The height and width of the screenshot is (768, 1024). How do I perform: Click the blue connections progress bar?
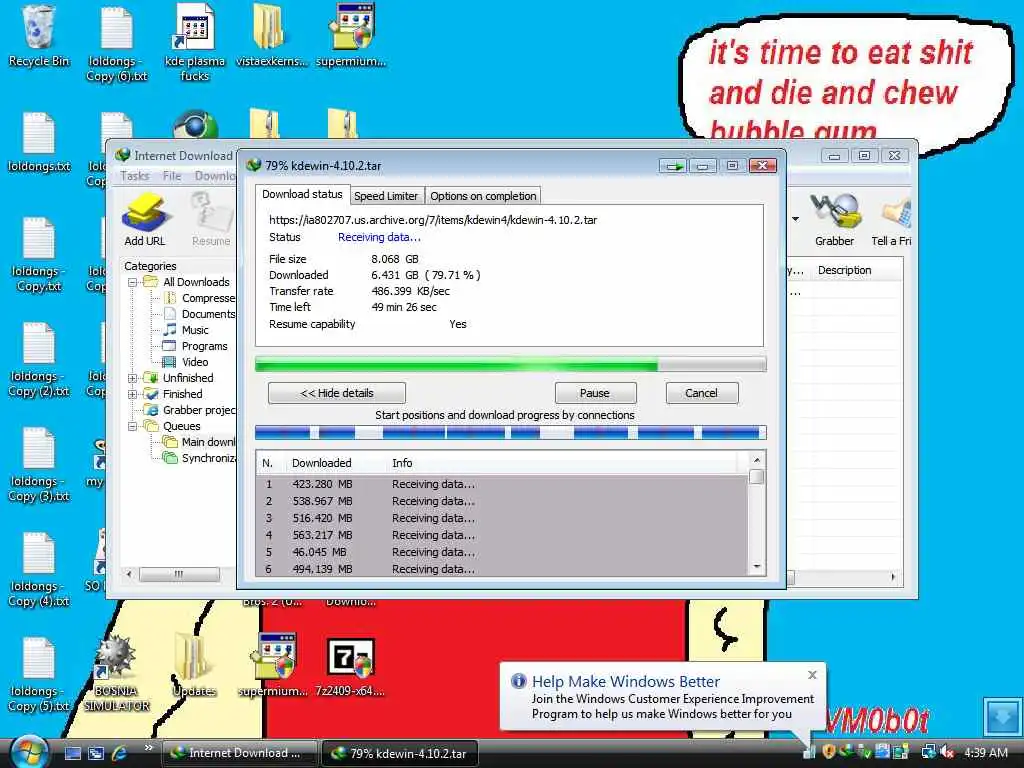pyautogui.click(x=511, y=432)
